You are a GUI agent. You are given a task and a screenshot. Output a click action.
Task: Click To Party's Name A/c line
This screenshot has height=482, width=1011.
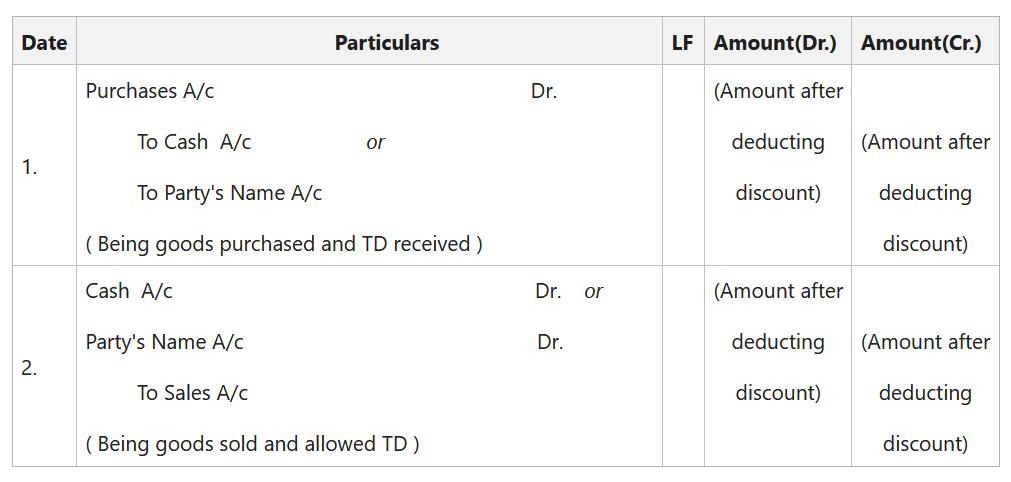[x=230, y=193]
